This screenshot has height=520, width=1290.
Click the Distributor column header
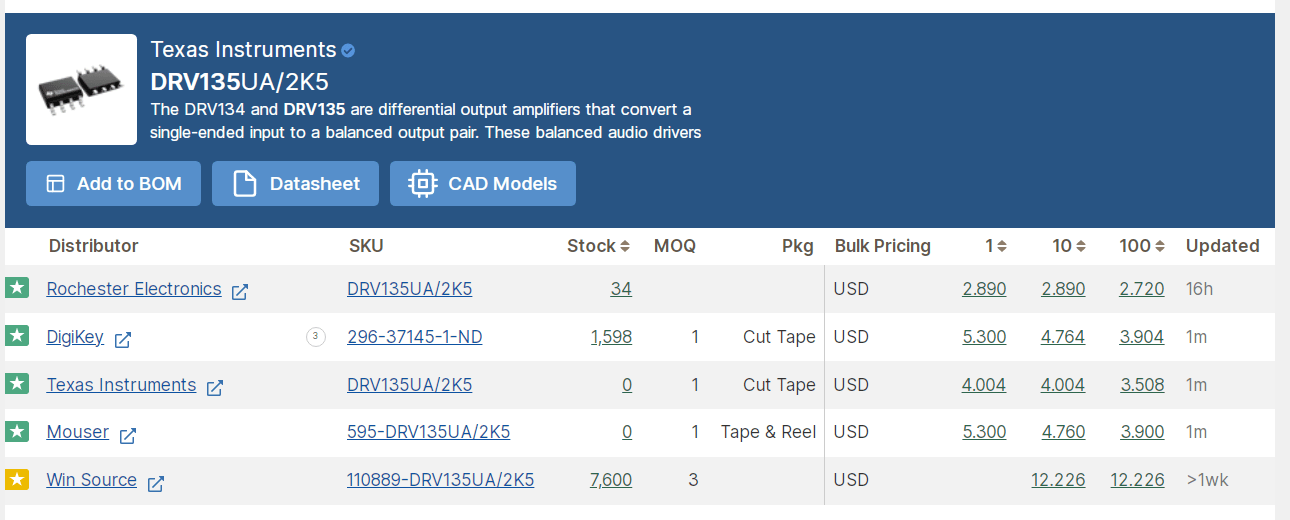pyautogui.click(x=94, y=246)
